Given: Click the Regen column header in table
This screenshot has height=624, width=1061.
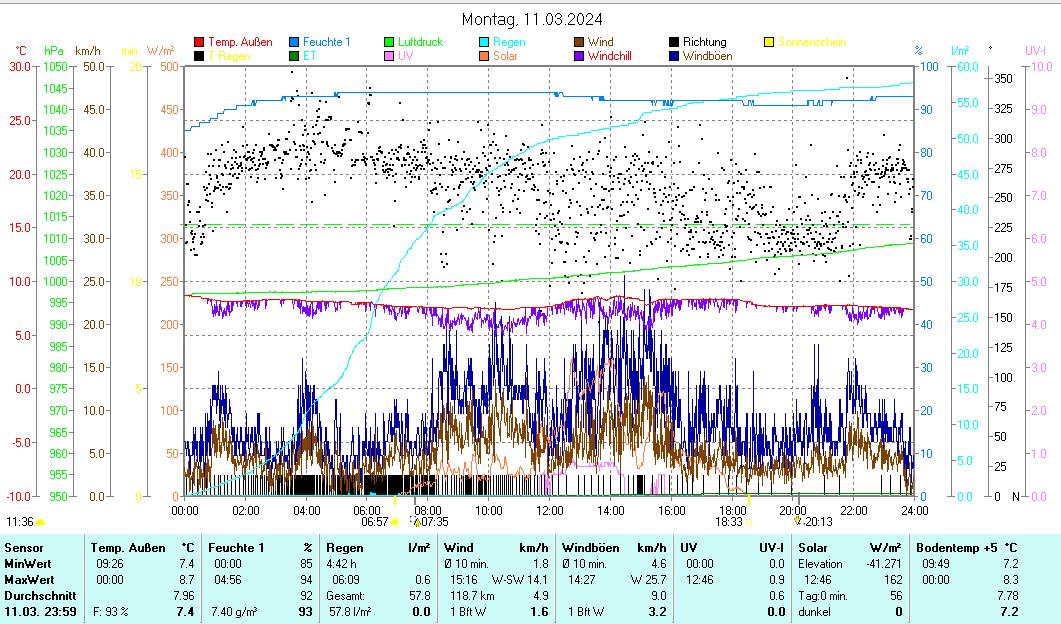Looking at the screenshot, I should click(x=345, y=548).
